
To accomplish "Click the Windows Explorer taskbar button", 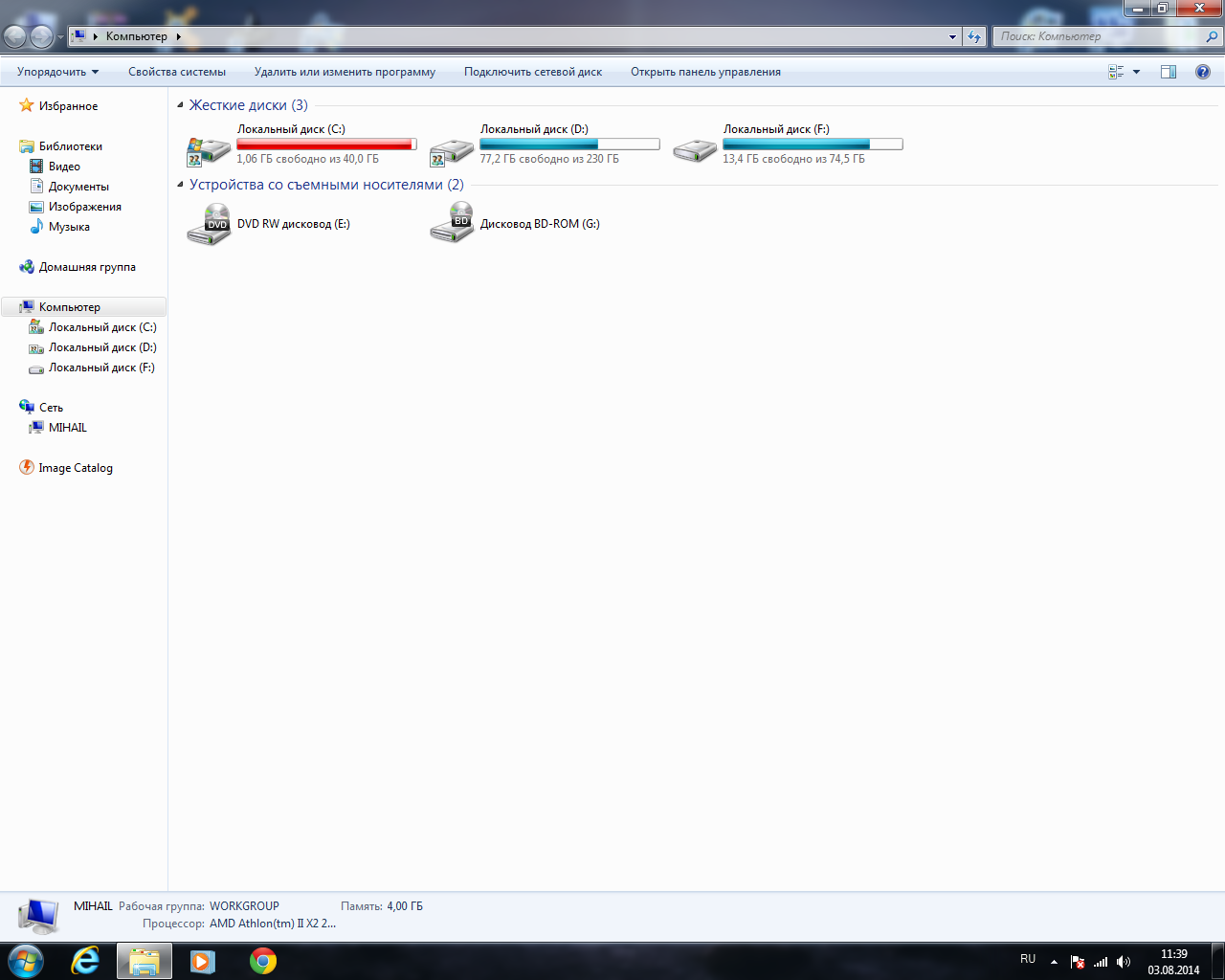I will click(145, 961).
